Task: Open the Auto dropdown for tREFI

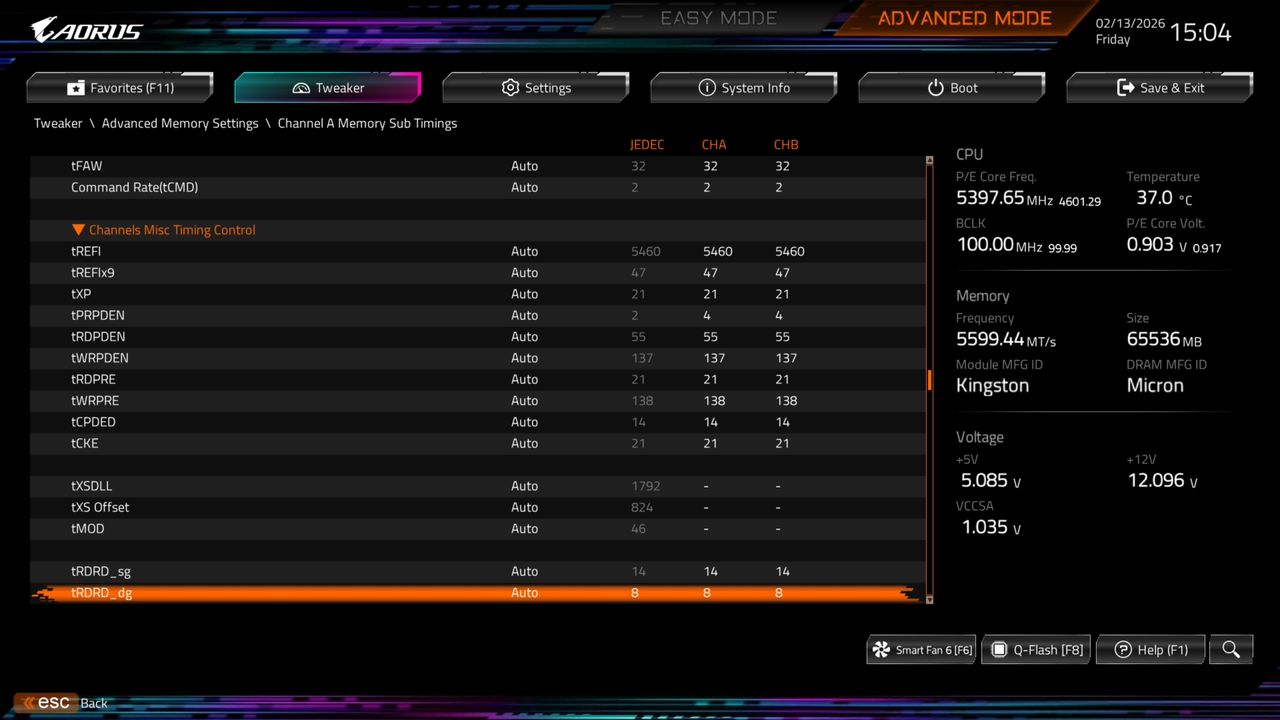Action: click(x=525, y=251)
